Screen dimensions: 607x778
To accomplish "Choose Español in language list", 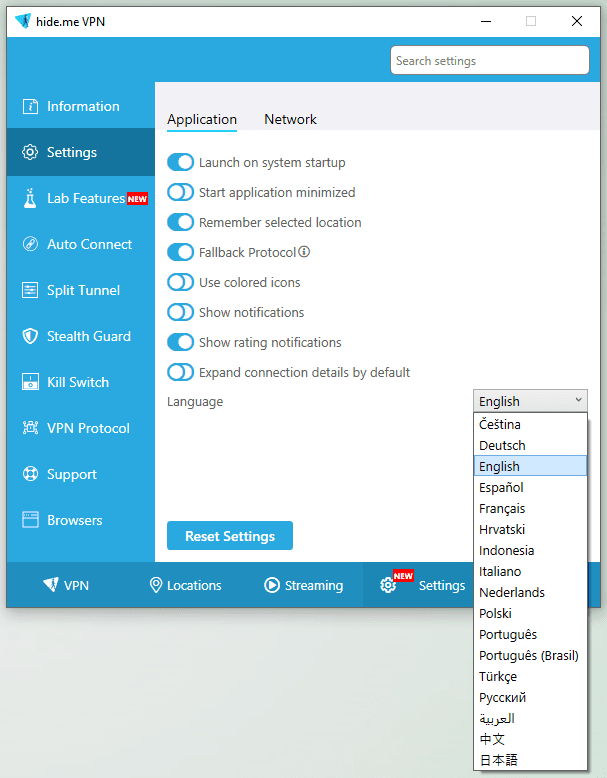I will (530, 487).
